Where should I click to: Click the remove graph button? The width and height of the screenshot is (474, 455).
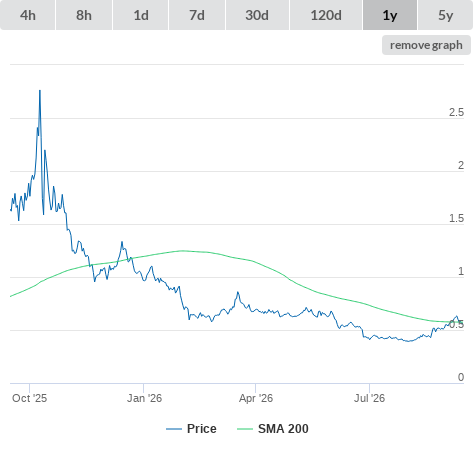pos(426,45)
